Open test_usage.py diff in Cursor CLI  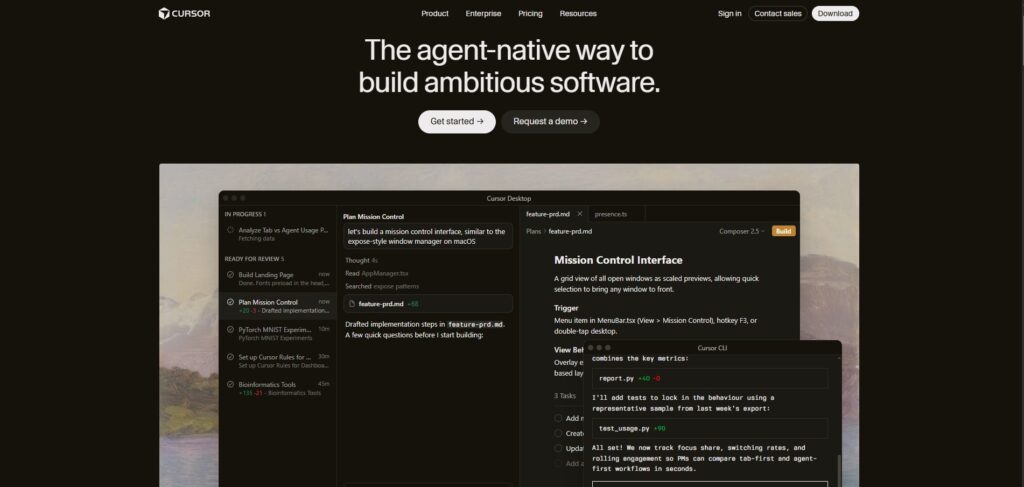[x=710, y=428]
